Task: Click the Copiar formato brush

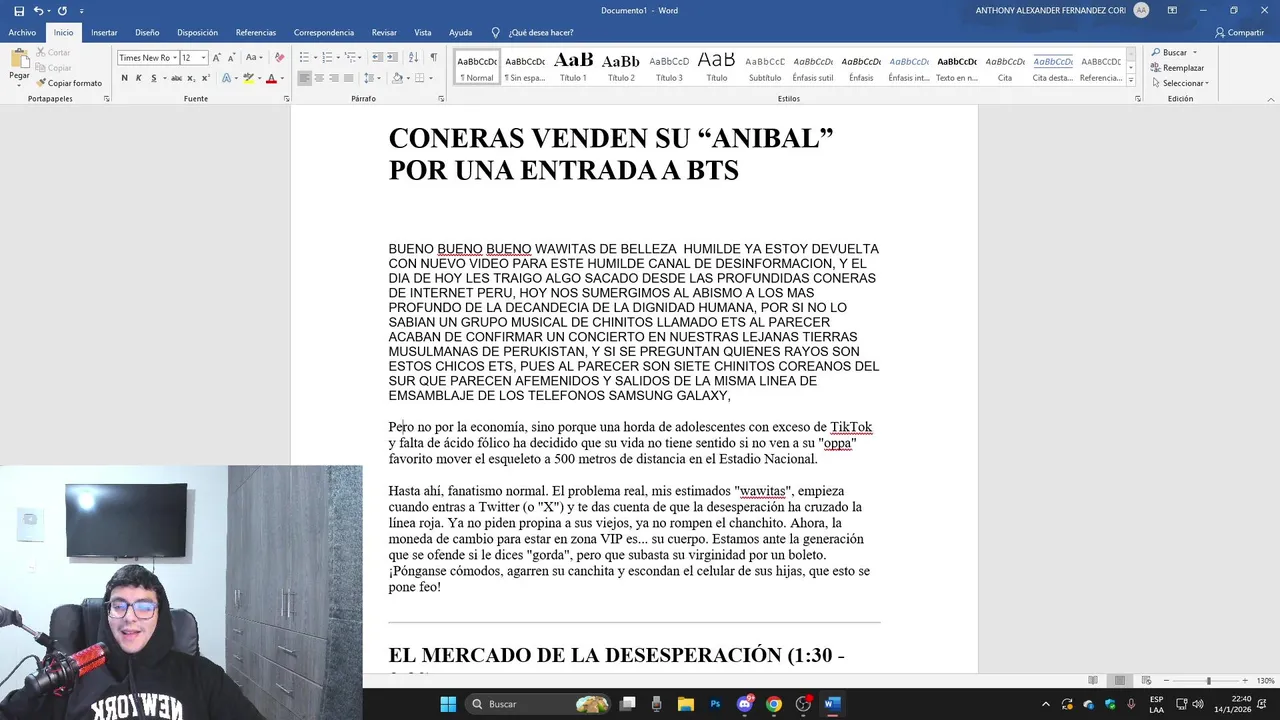Action: pyautogui.click(x=69, y=83)
